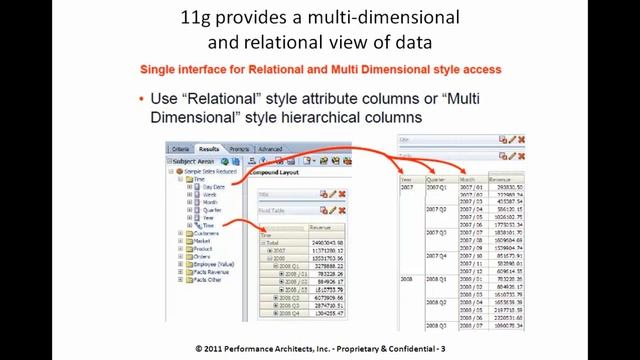Format container of Table view above Year Quarter columns
640x360 pixels.
[503, 156]
